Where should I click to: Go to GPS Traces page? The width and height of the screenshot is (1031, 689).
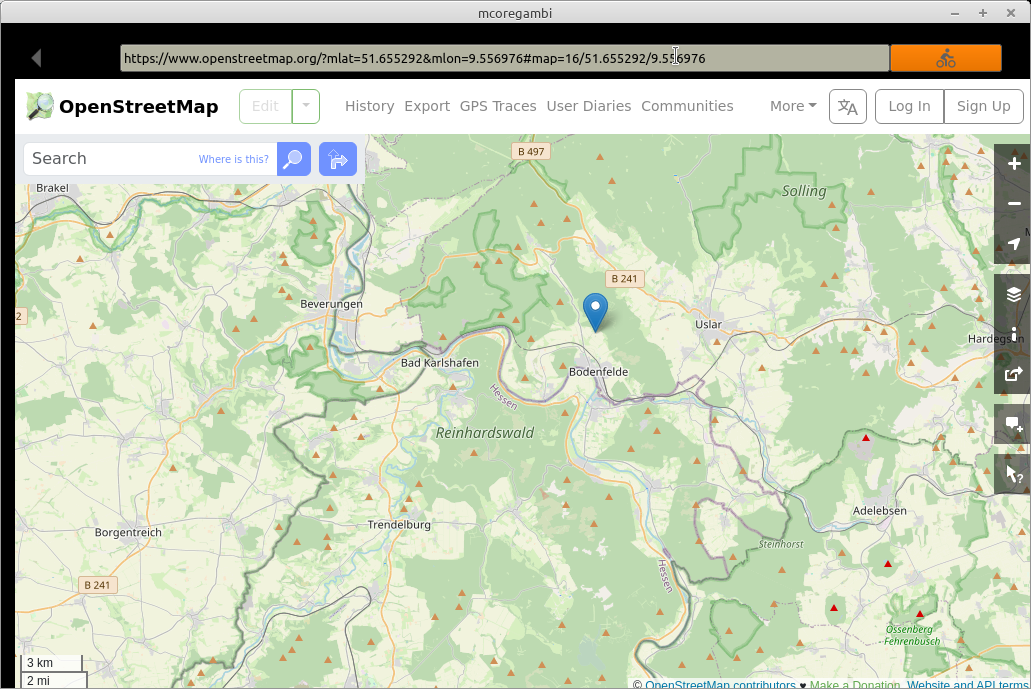tap(498, 106)
